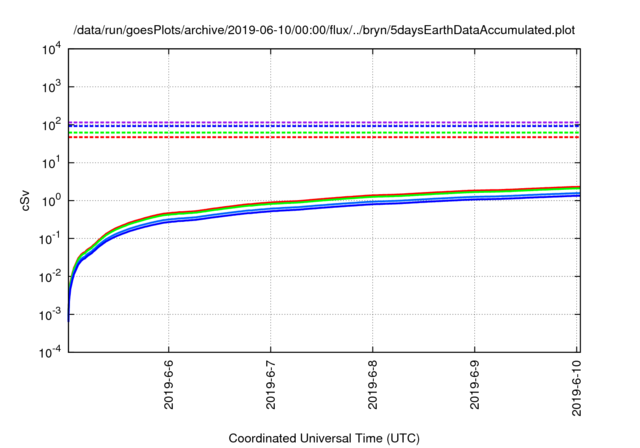Screen dimensions: 640x448
Task: Click the 2019-6-9 date tick label
Action: (474, 384)
